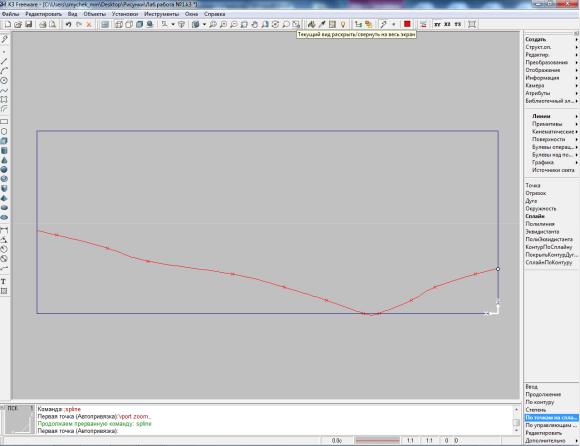Click the red square color swatch
The height and width of the screenshot is (446, 580).
click(x=407, y=24)
